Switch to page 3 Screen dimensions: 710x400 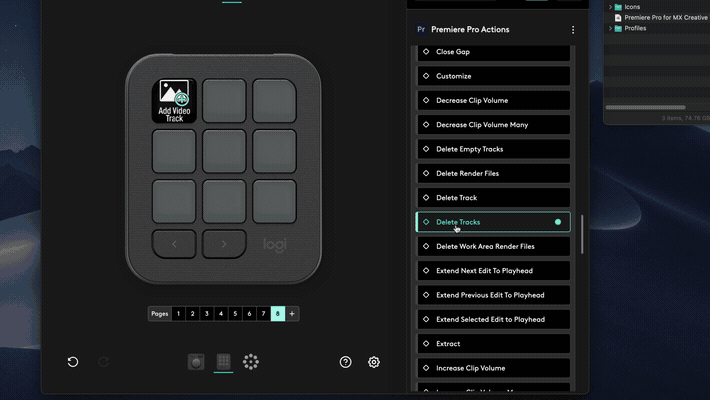point(207,313)
